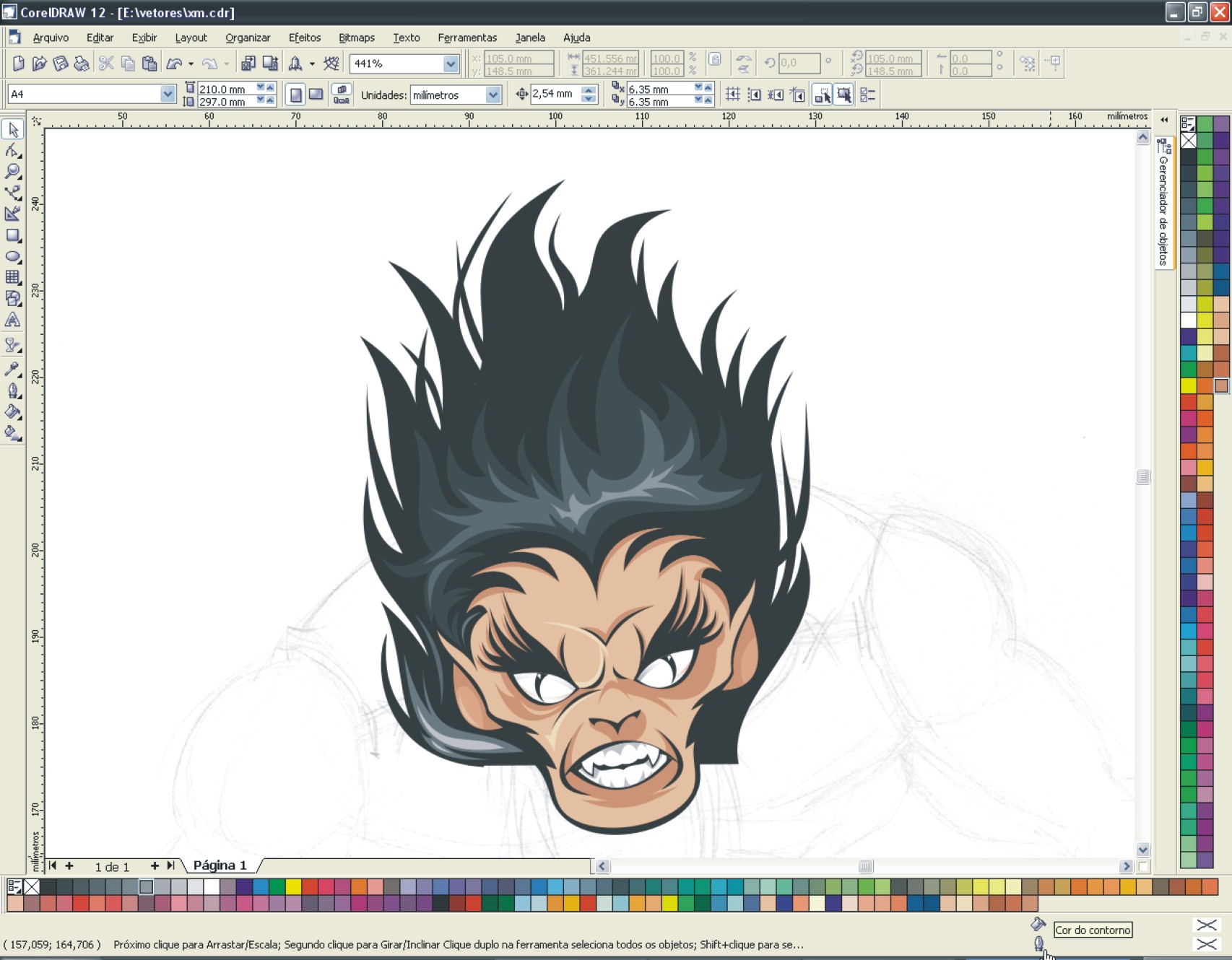The height and width of the screenshot is (960, 1232).
Task: Open the Editar menu
Action: pos(100,38)
